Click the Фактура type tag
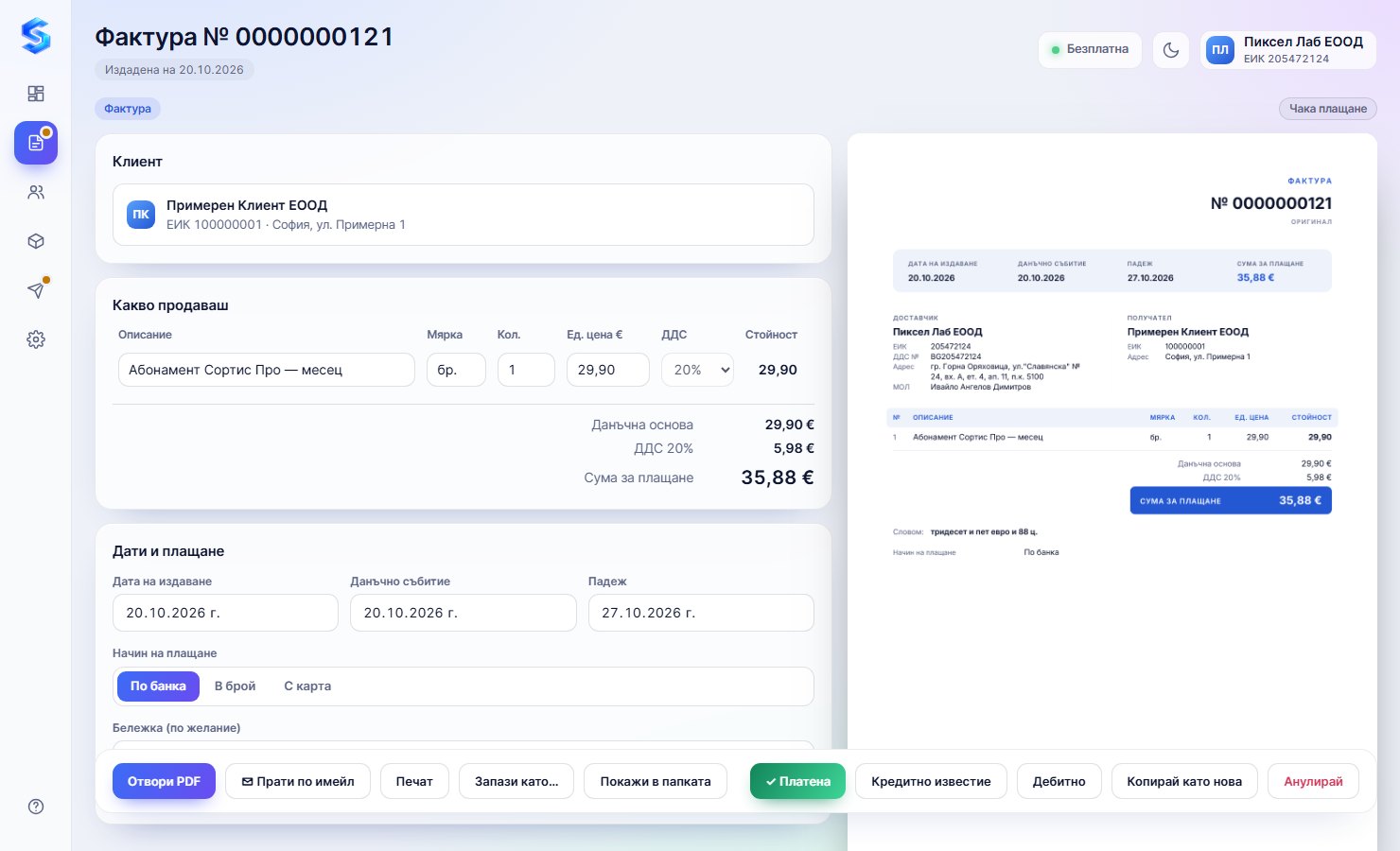 click(x=128, y=109)
